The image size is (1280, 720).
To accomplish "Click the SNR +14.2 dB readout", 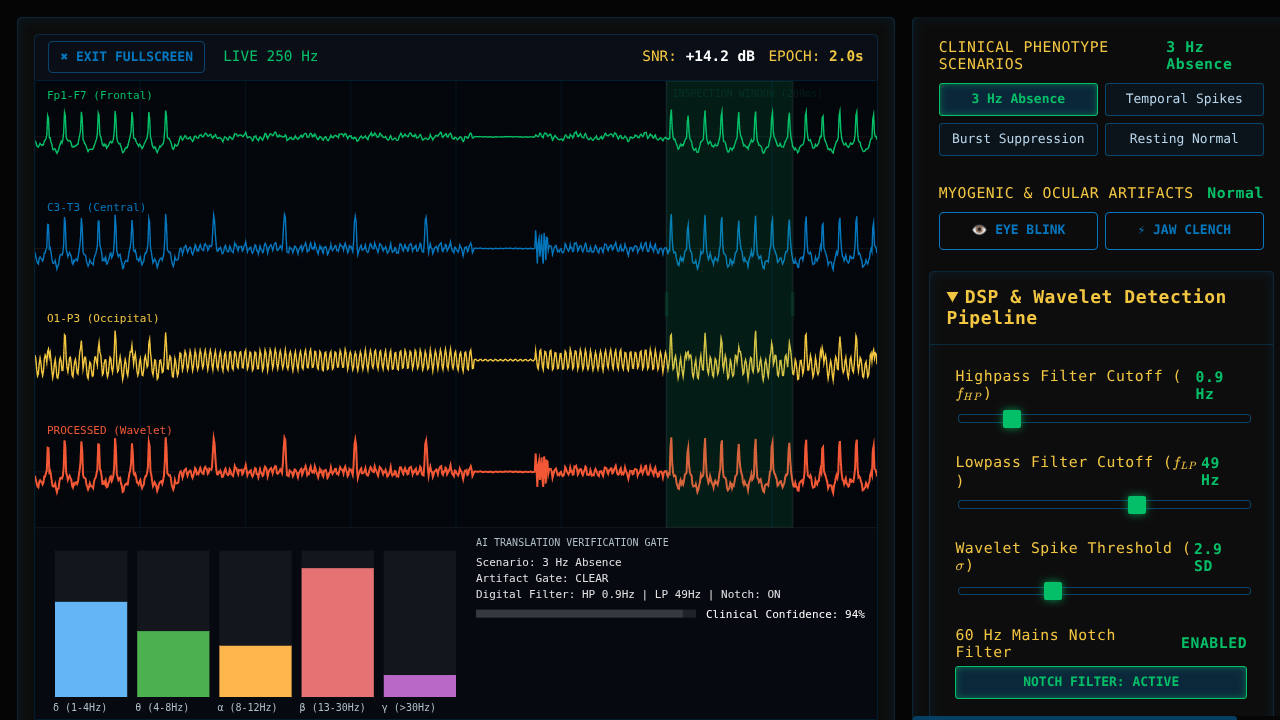I will [698, 57].
